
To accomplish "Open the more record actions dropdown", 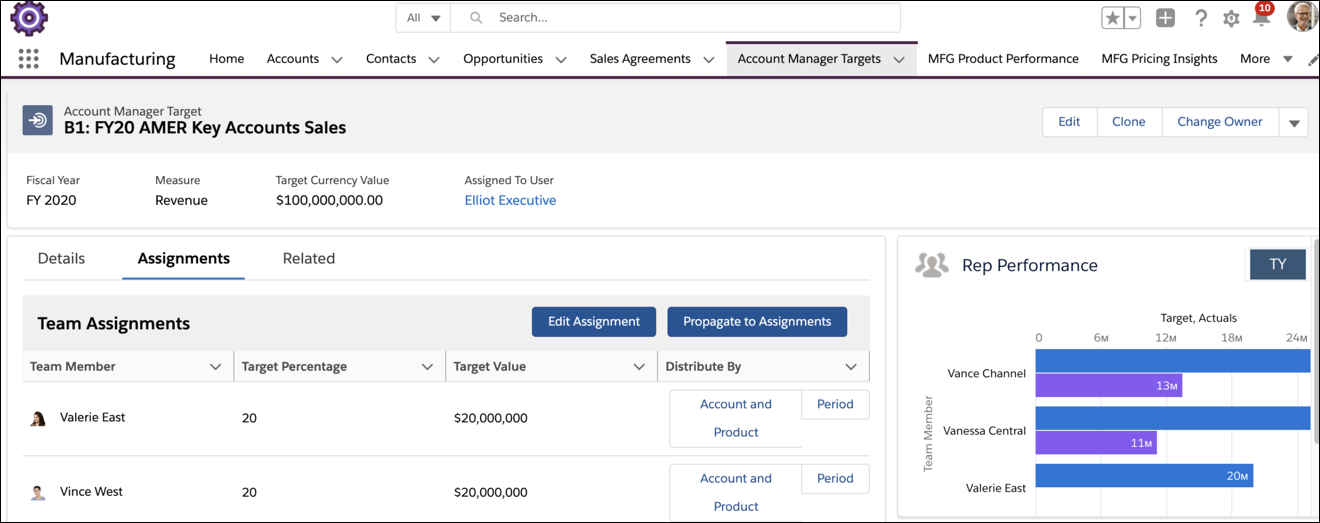I will pos(1294,123).
